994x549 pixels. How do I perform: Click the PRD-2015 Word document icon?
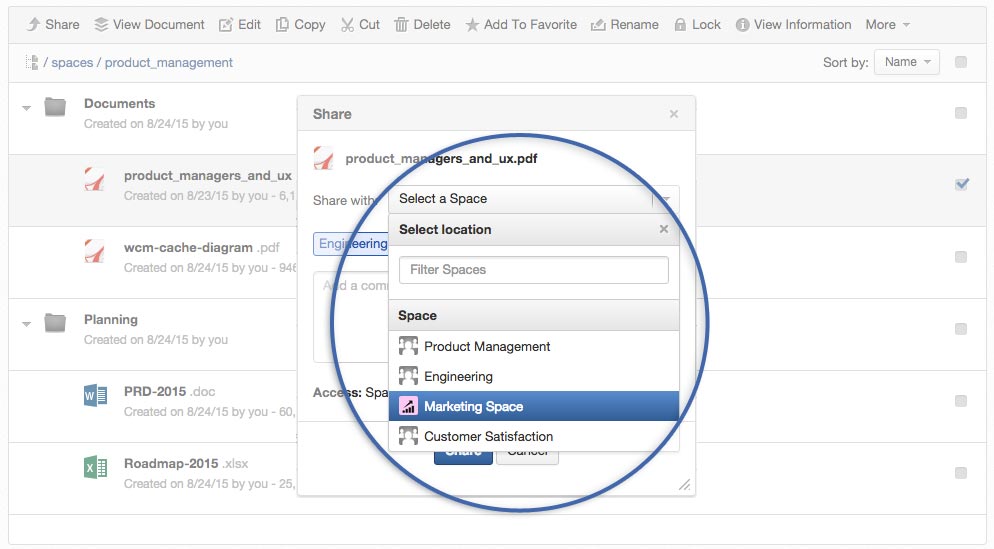pos(95,396)
